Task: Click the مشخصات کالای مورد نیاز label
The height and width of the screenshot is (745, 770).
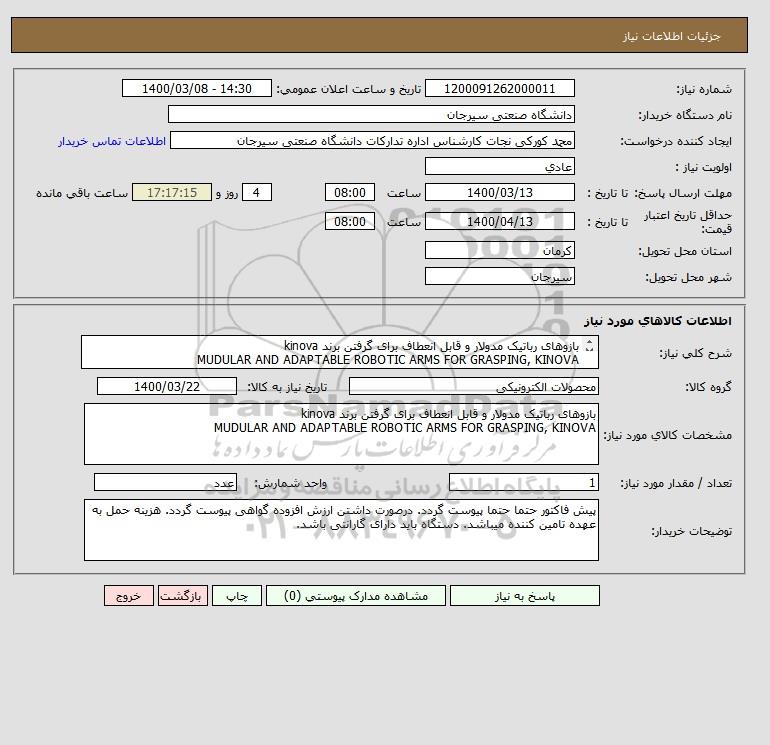Action: 667,435
